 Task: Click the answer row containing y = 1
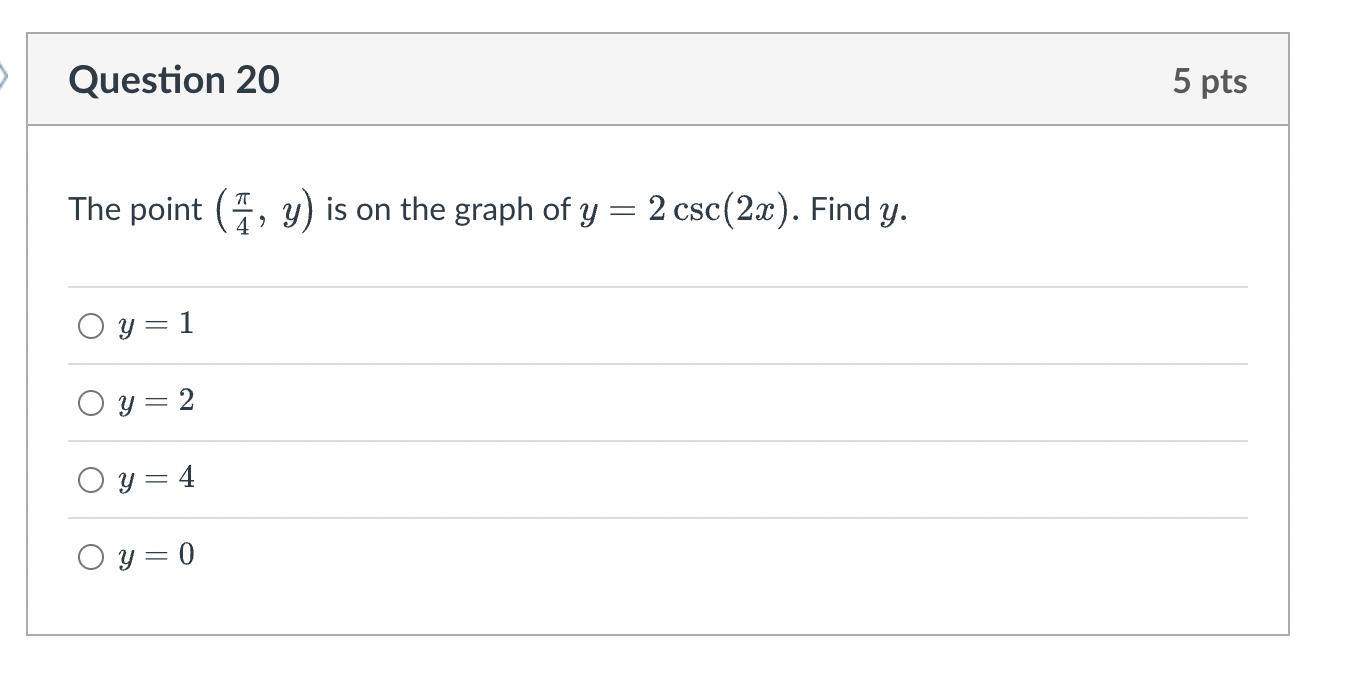(x=400, y=323)
